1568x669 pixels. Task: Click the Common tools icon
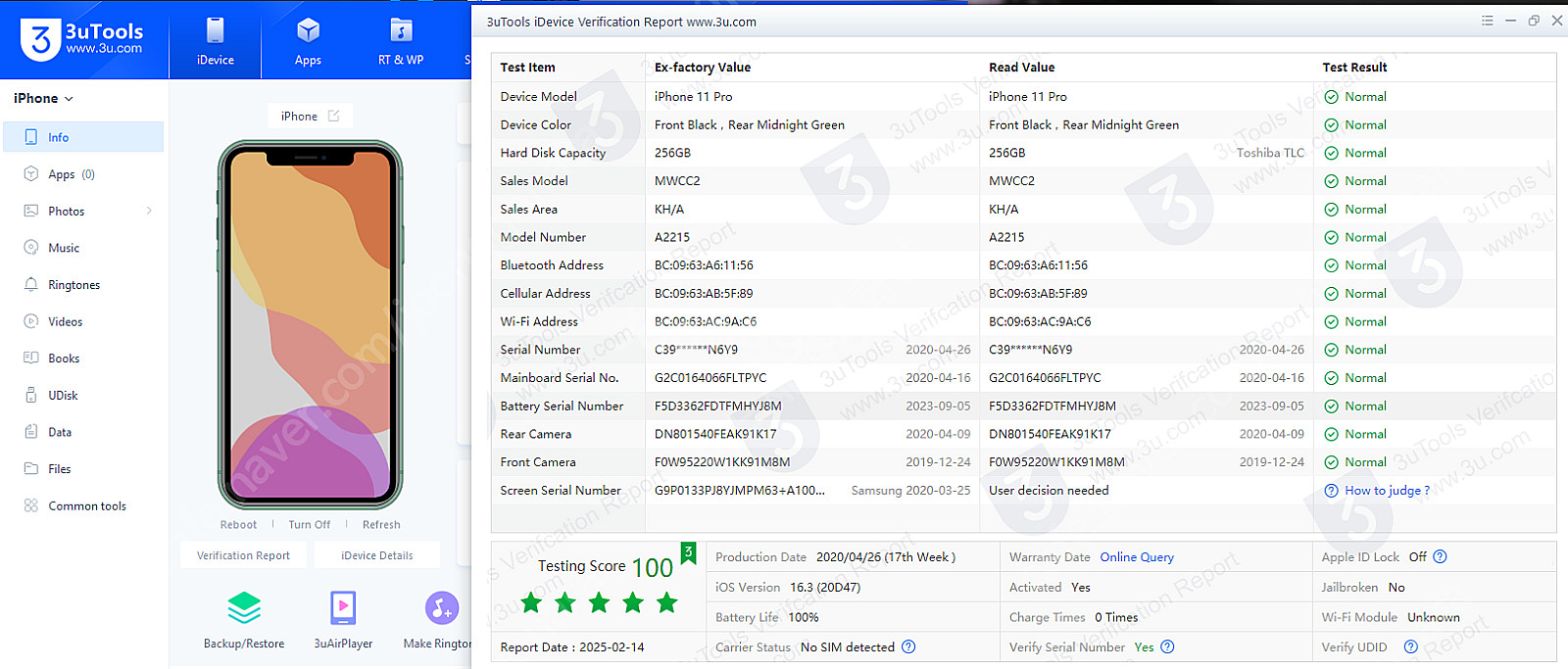click(x=31, y=505)
